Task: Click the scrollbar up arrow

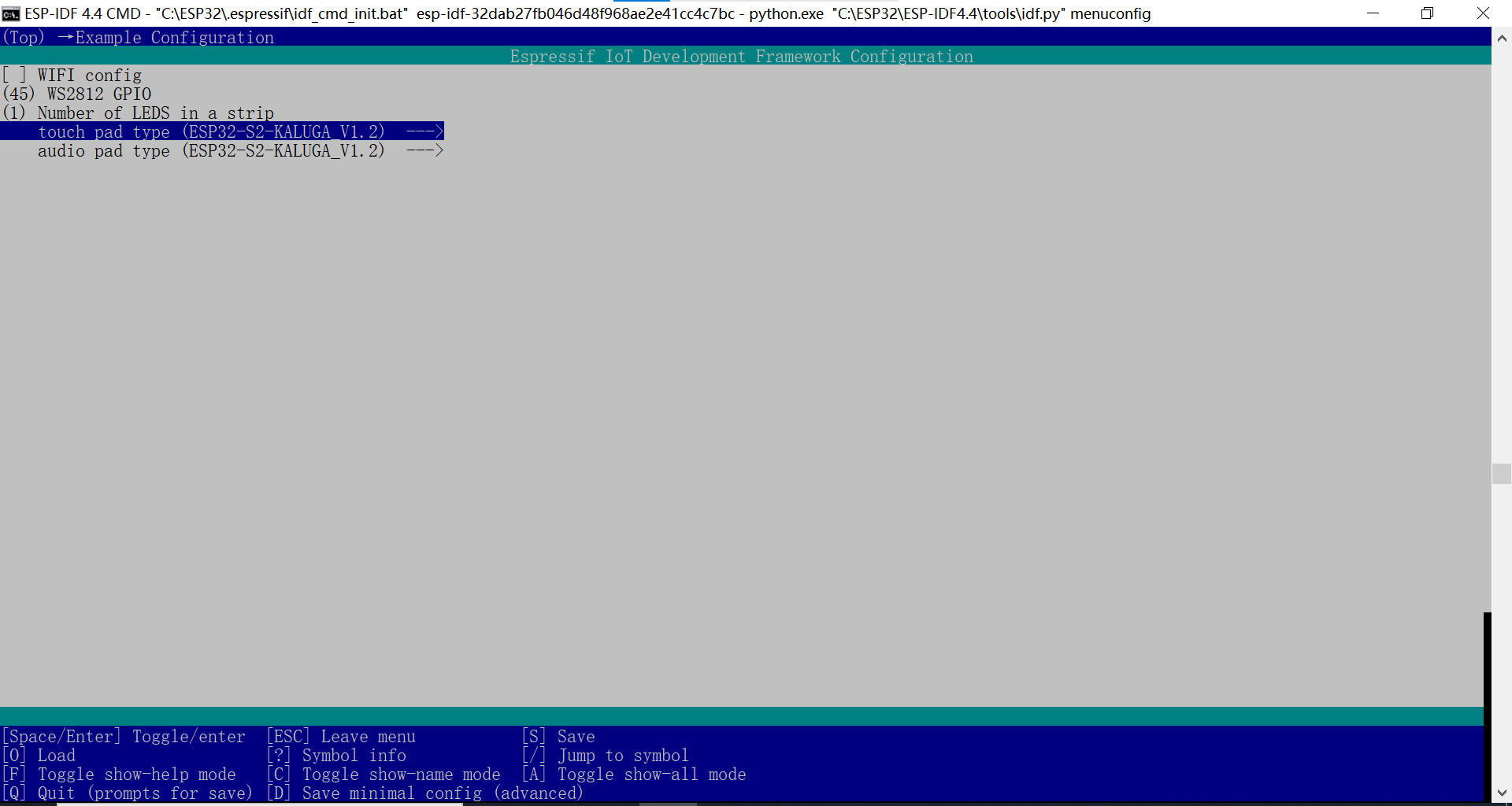Action: coord(1502,37)
